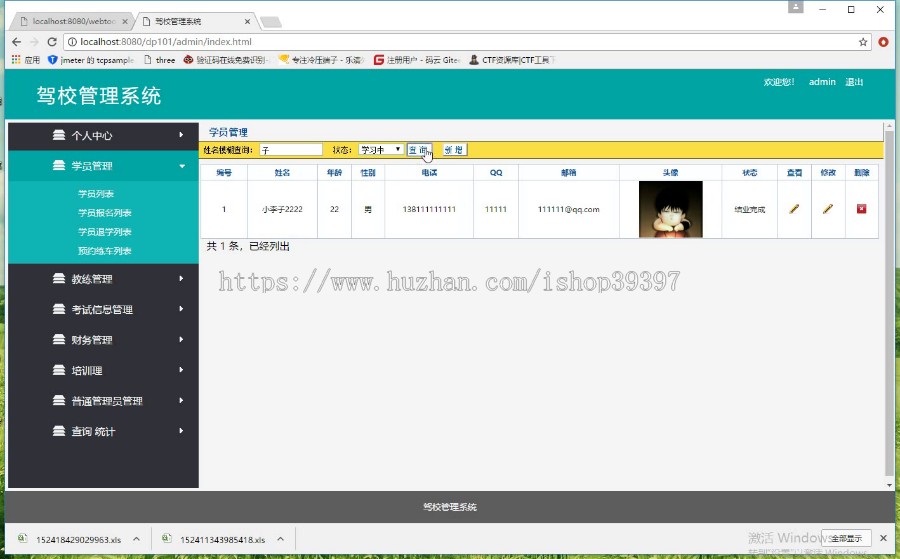900x559 pixels.
Task: Click the new tab button
Action: [x=271, y=22]
